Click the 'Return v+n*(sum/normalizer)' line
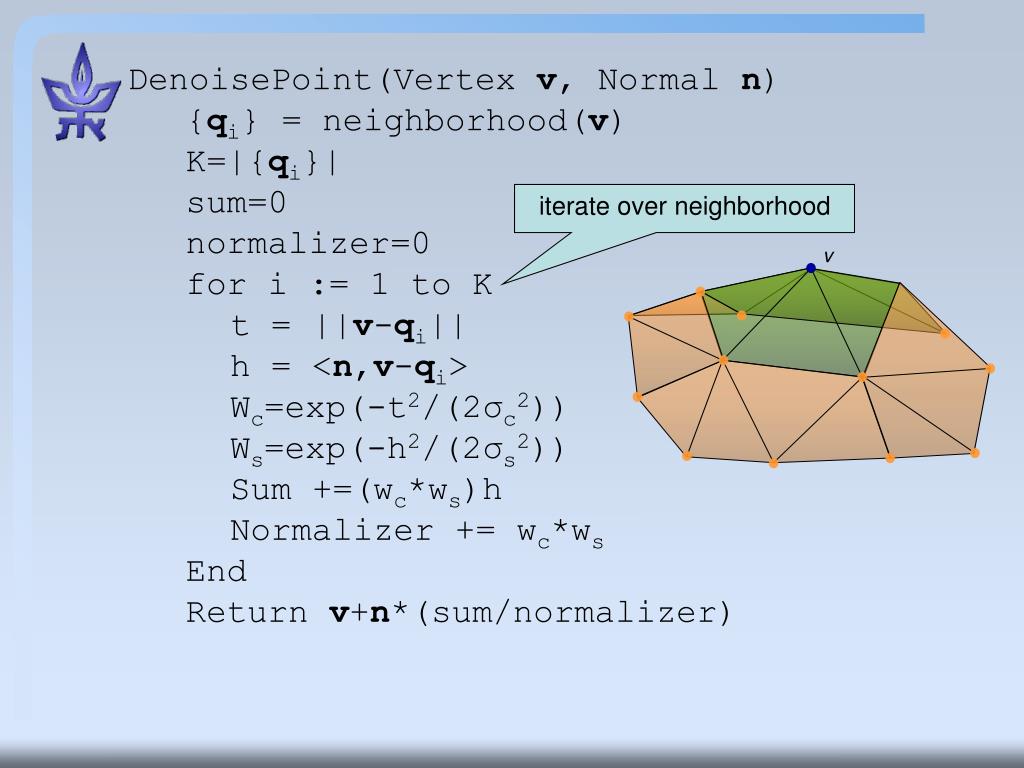The width and height of the screenshot is (1024, 768). [459, 612]
